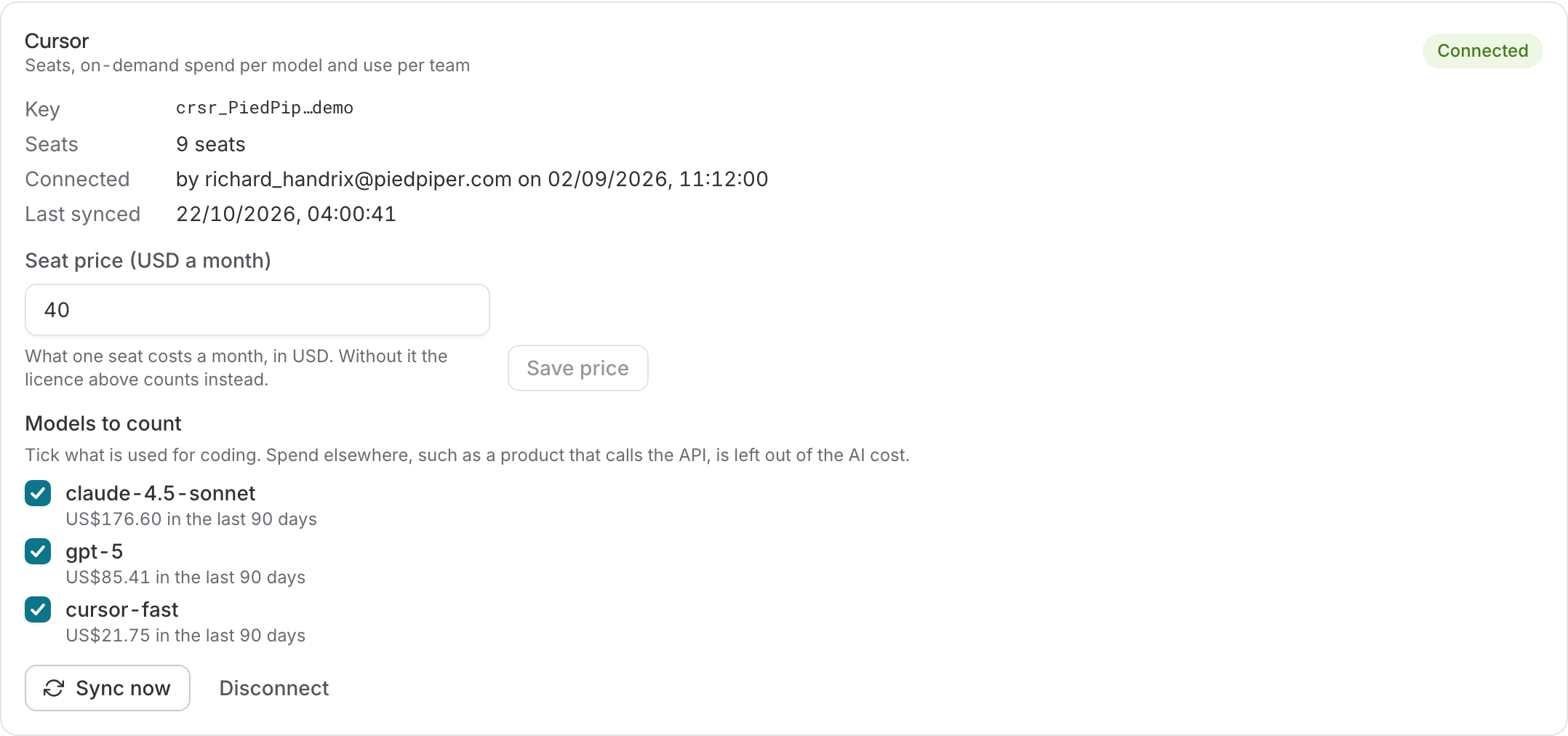Click the refresh icon in Sync now
This screenshot has height=736, width=1568.
point(54,688)
